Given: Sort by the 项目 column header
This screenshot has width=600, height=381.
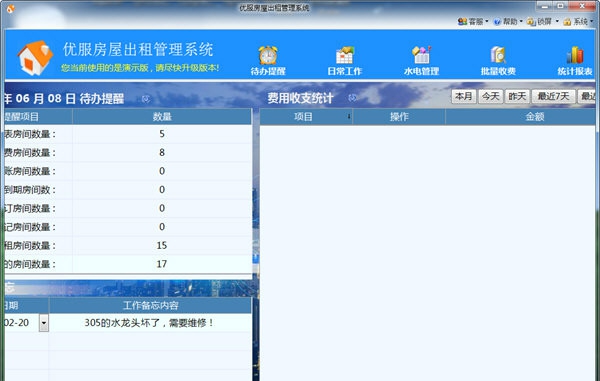Looking at the screenshot, I should point(306,117).
